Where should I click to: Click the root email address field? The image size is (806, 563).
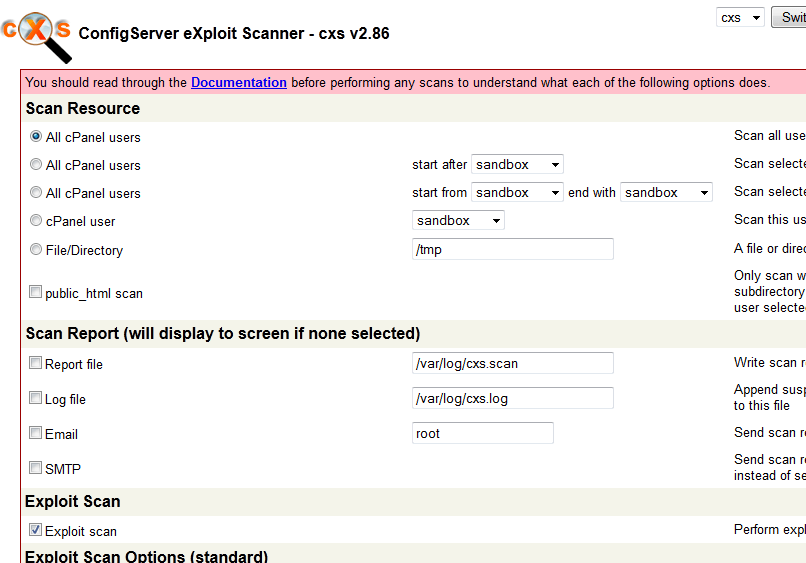[x=483, y=433]
